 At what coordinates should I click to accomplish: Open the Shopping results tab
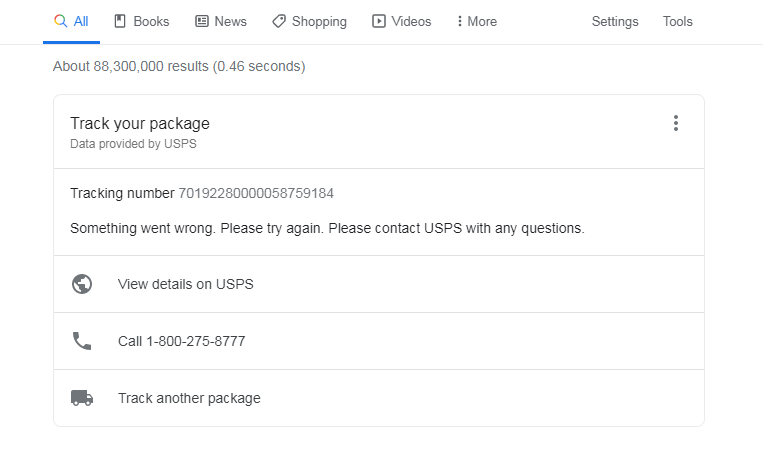(x=320, y=21)
